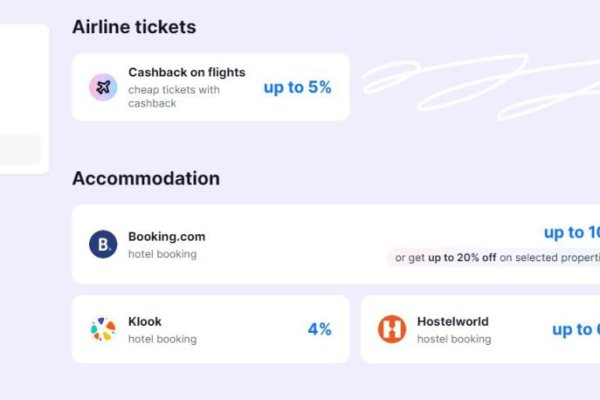Click the hostel booking subtitle under Hostelworld
This screenshot has width=600, height=400.
[x=454, y=339]
